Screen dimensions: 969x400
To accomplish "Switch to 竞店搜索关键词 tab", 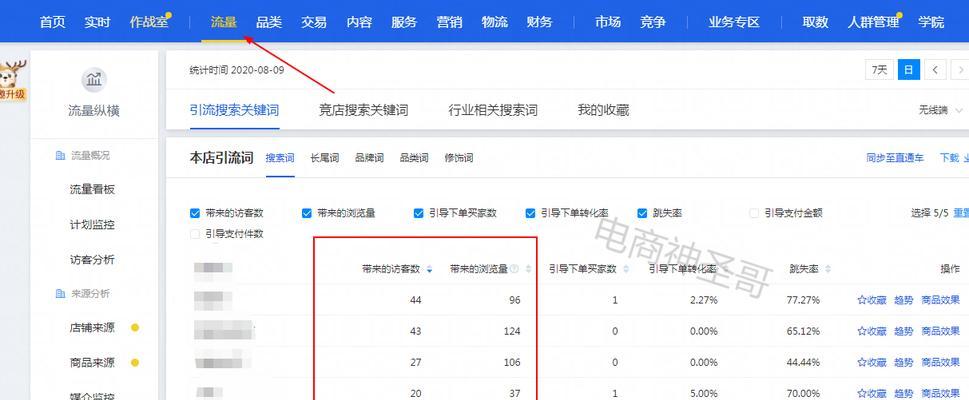I will point(363,111).
